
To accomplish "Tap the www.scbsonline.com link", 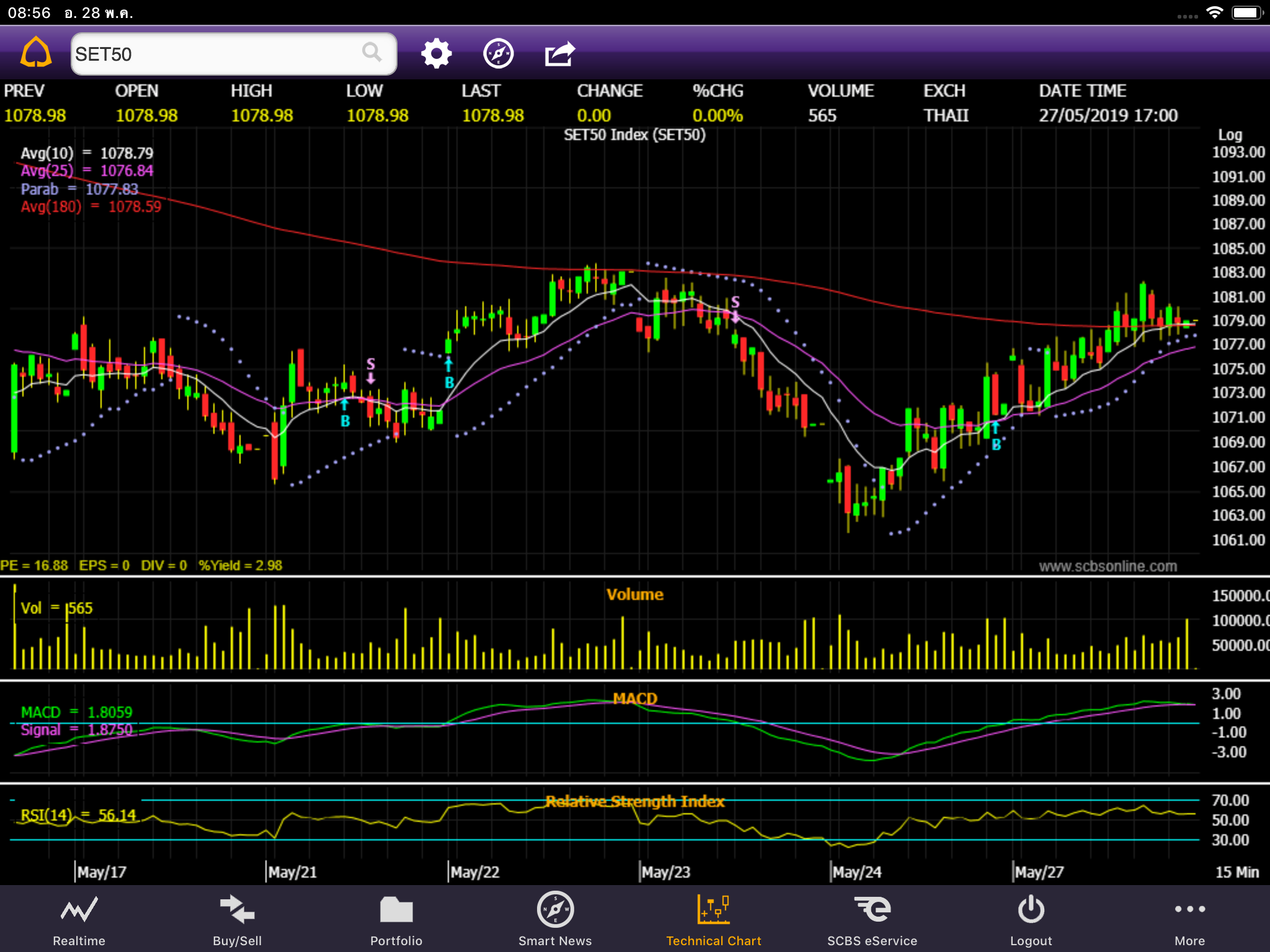I will [1108, 566].
